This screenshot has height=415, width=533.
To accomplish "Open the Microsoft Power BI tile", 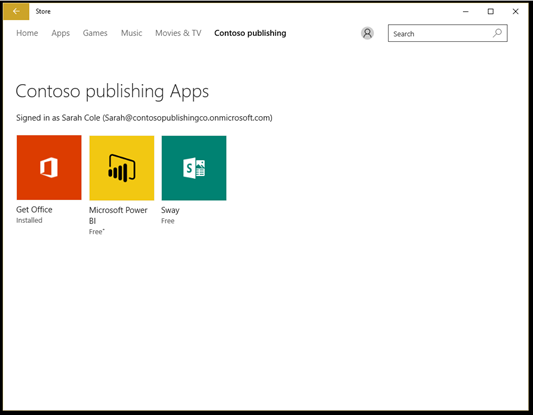I will [122, 168].
